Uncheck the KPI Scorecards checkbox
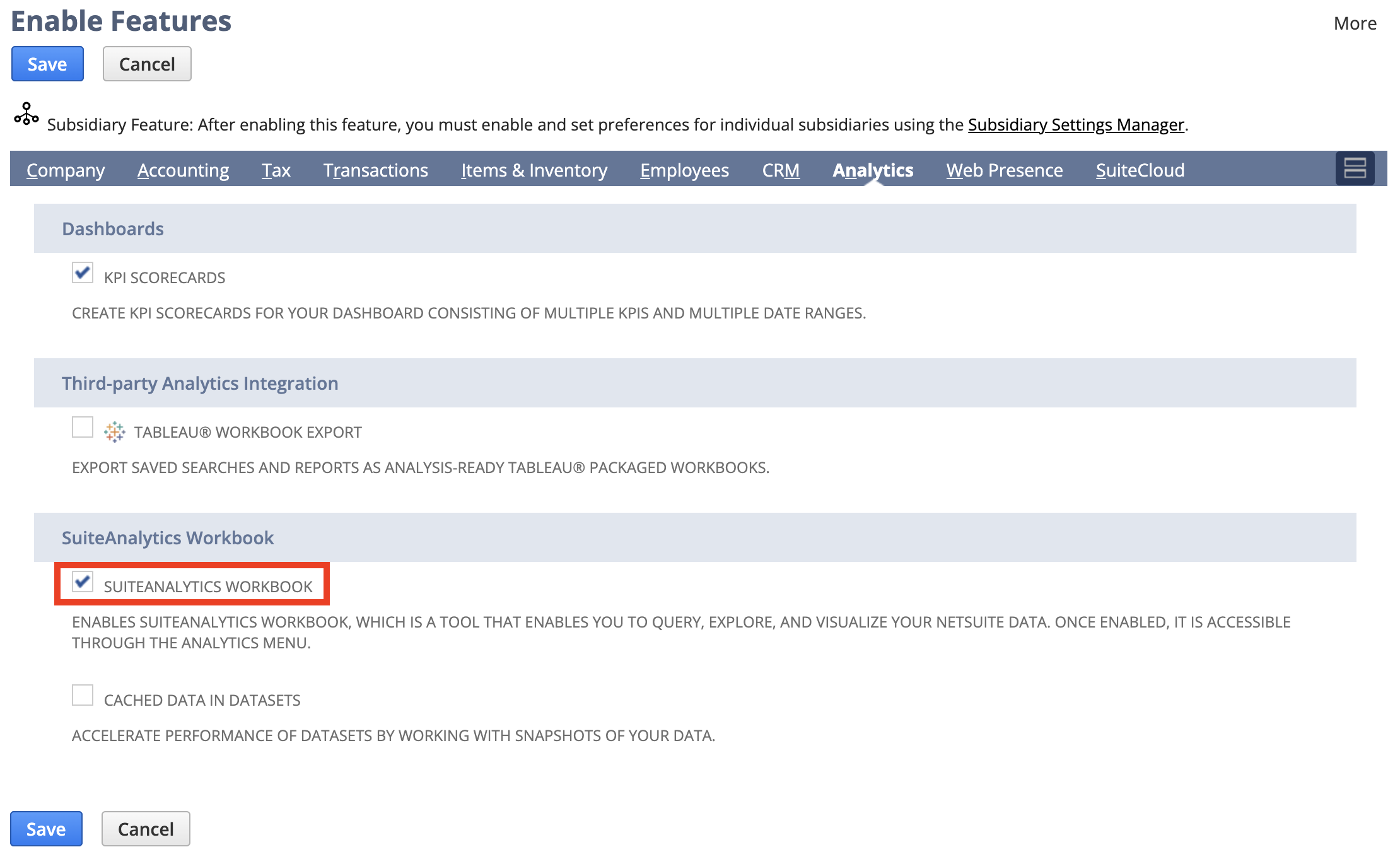The image size is (1400, 859). [x=83, y=273]
